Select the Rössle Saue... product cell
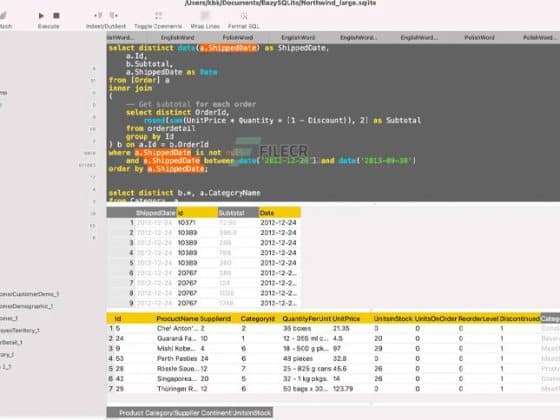Screen dimensions: 560x420 pos(178,369)
